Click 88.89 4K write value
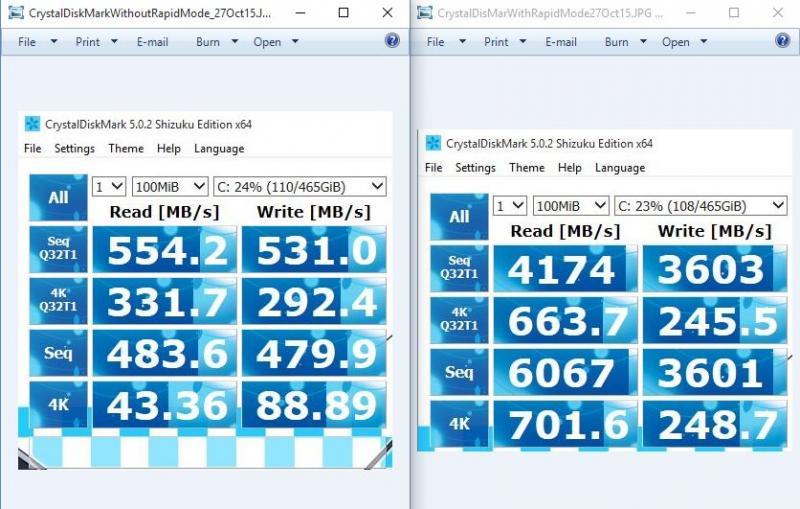The image size is (800, 509). pos(314,404)
